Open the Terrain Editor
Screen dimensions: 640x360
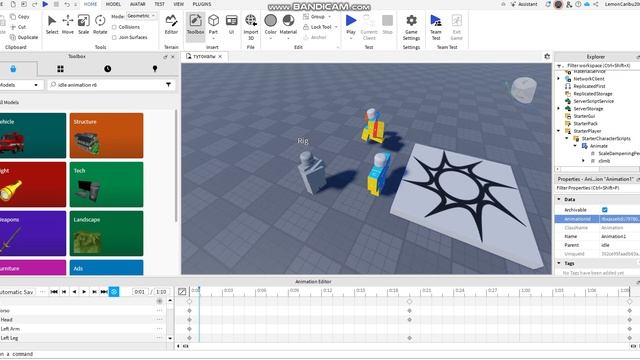[171, 24]
